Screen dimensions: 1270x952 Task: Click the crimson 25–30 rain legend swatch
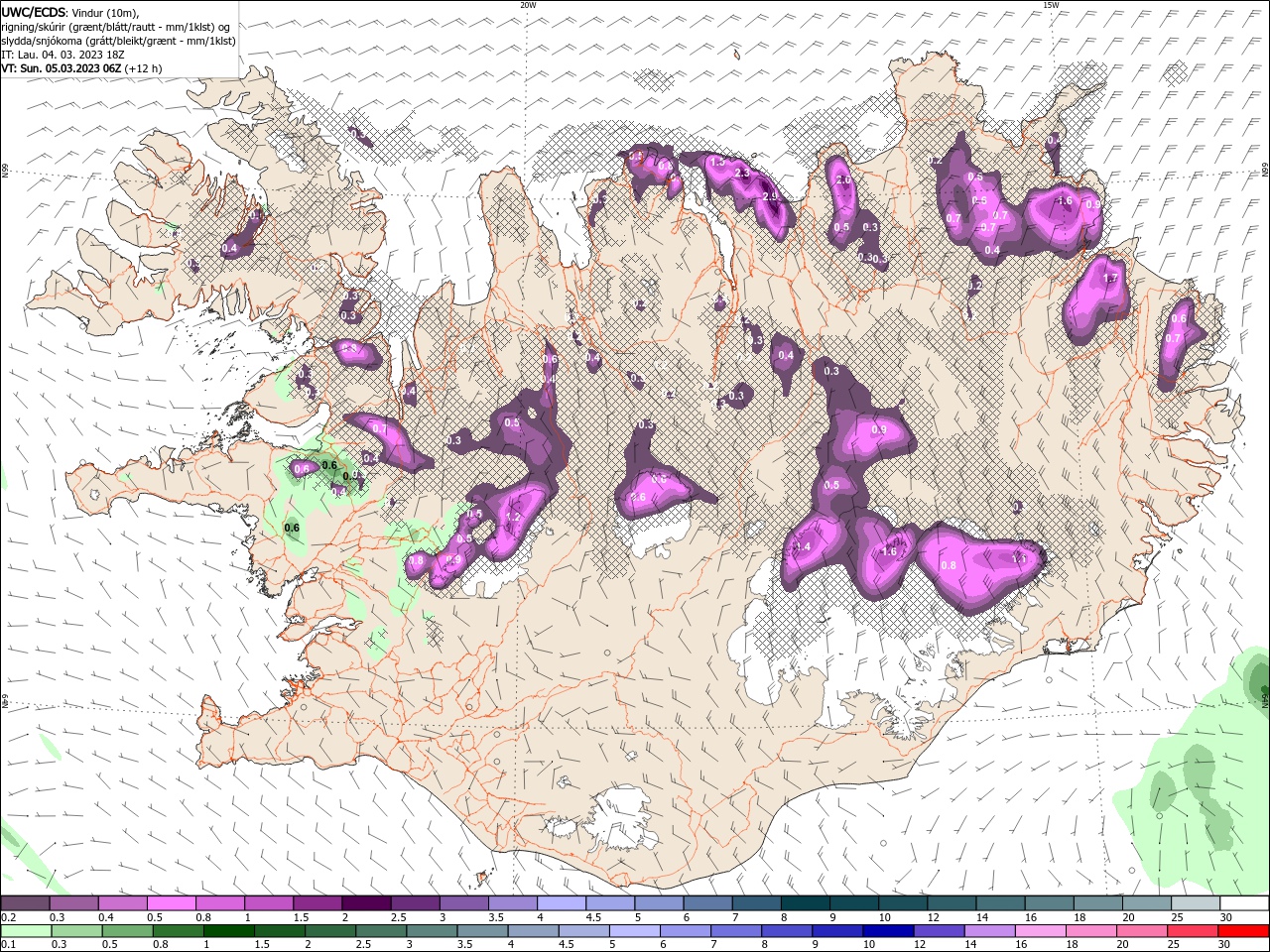tap(1192, 931)
